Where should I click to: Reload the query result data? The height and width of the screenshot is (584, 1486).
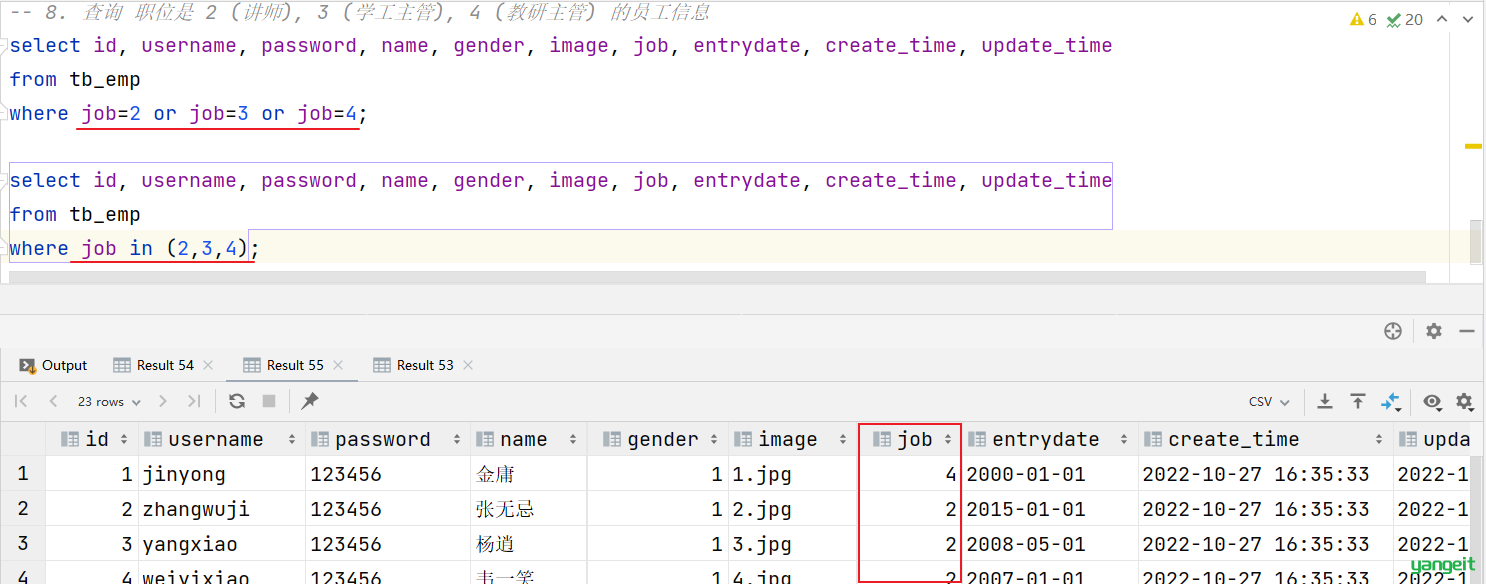point(237,401)
